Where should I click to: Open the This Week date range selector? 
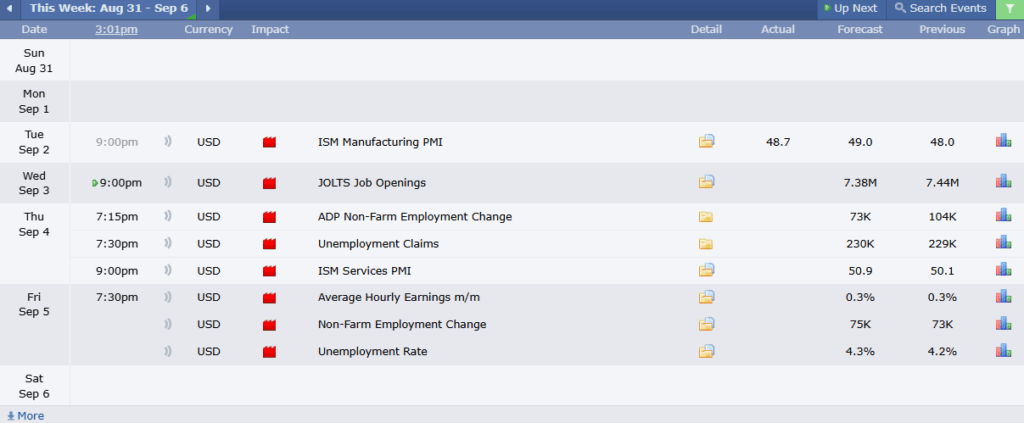point(109,8)
